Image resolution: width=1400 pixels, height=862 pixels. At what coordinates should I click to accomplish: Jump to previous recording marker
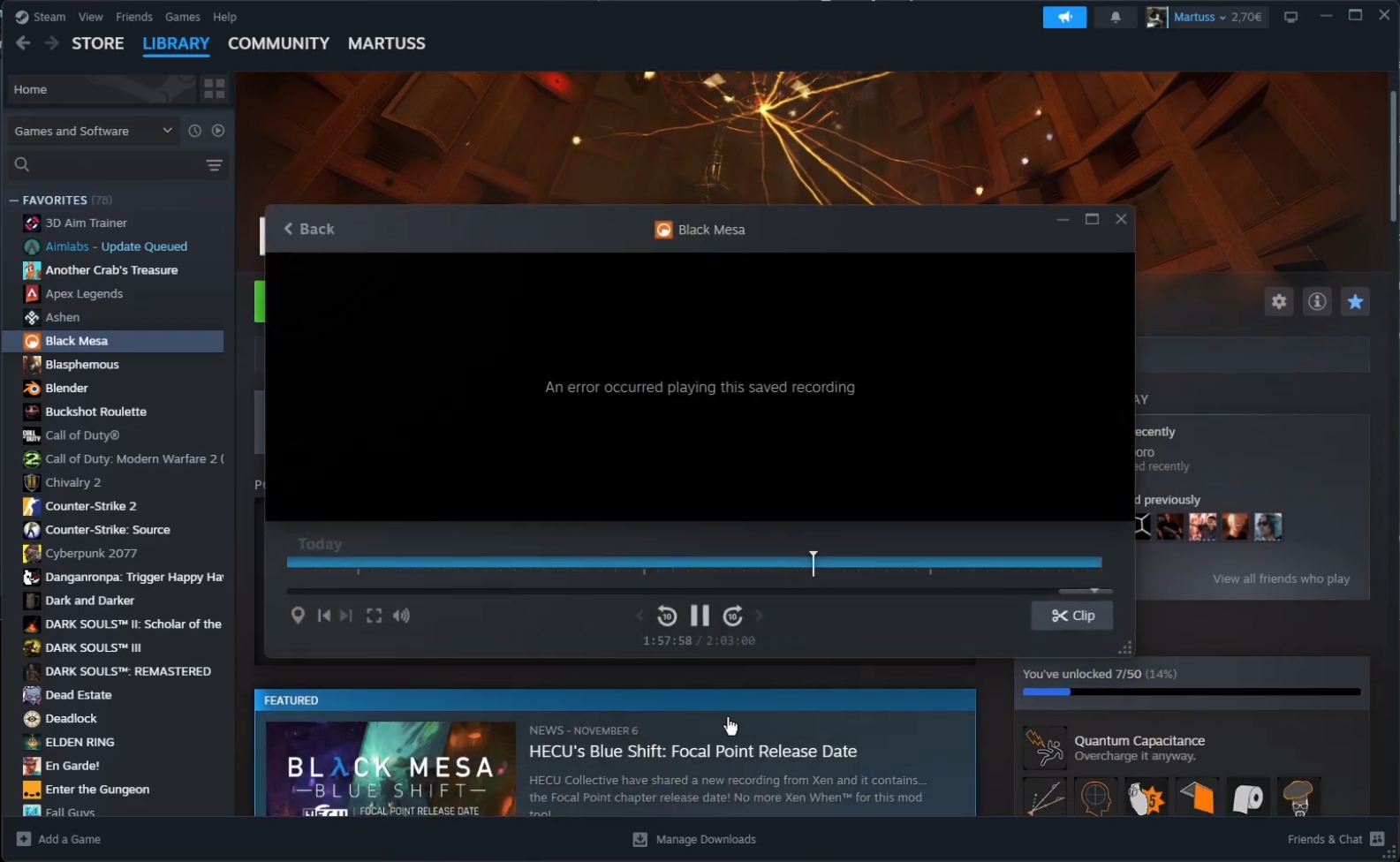click(x=324, y=616)
